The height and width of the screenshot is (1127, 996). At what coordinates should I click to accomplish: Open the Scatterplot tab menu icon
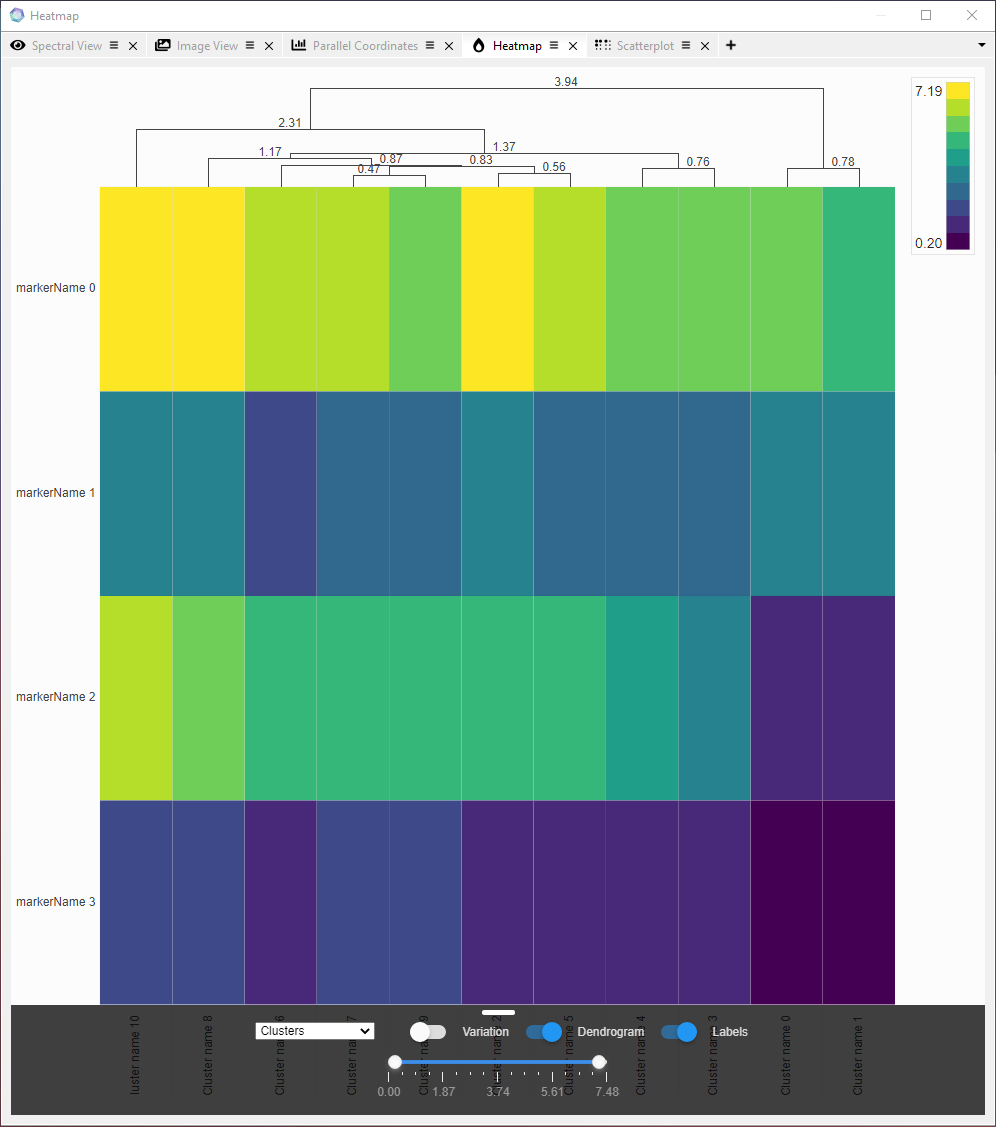point(686,45)
